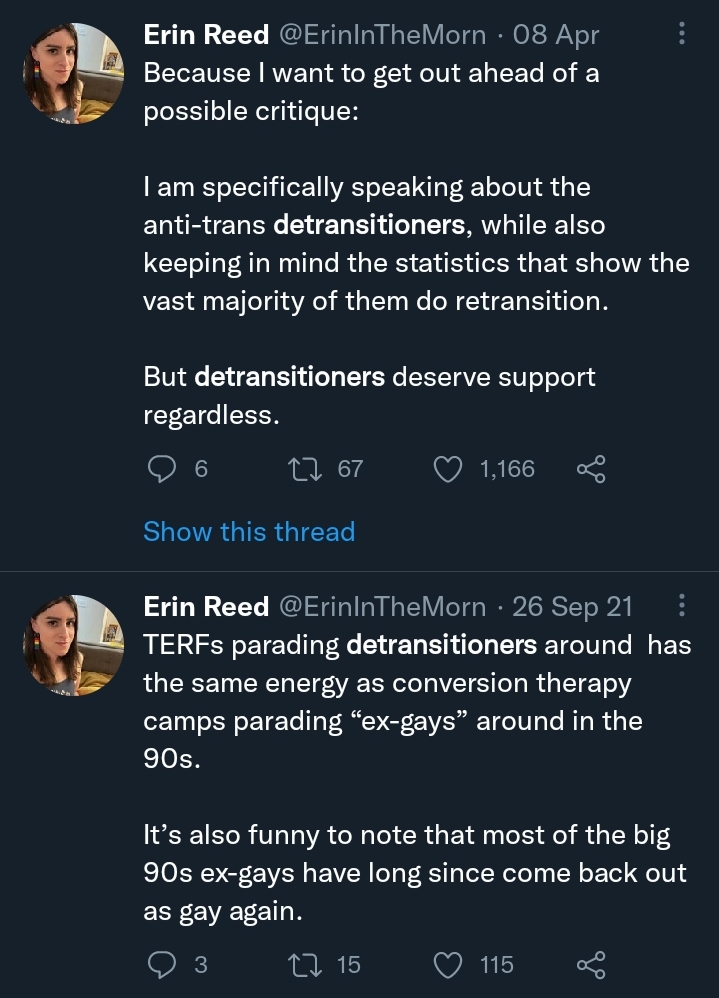Retweet the tweet with 15 retweets
The image size is (719, 998).
click(x=300, y=964)
